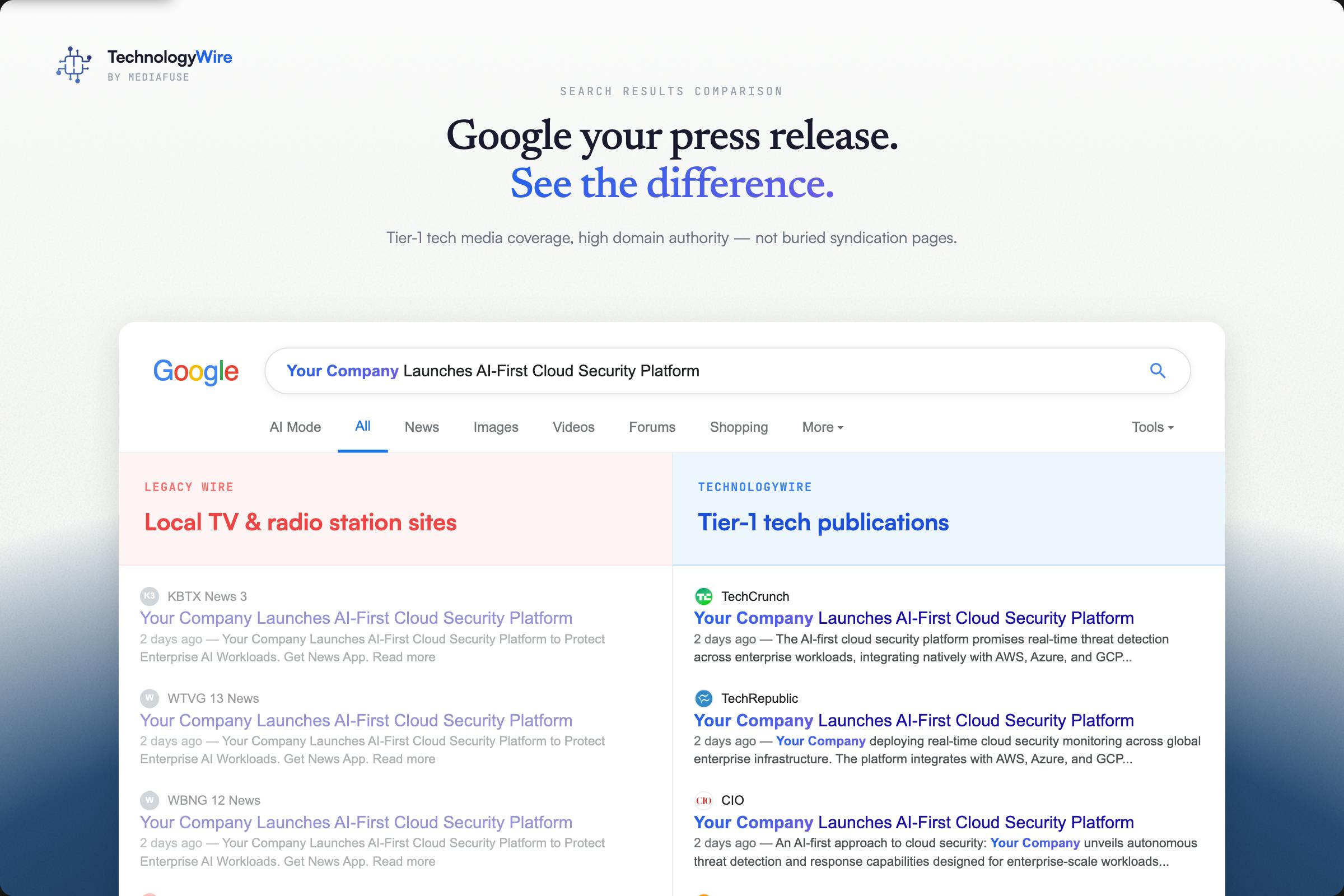This screenshot has height=896, width=1344.
Task: Click the TechCrunch result snippet text
Action: pyautogui.click(x=931, y=648)
